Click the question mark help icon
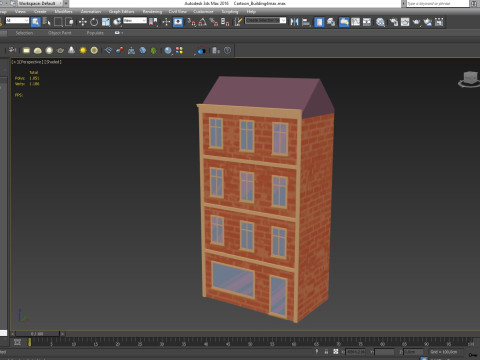Viewport: 480px width, 360px height. (227, 50)
